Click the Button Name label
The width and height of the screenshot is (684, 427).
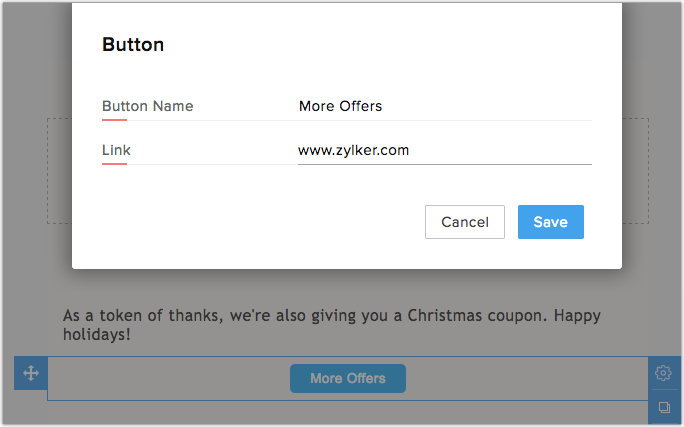click(147, 106)
